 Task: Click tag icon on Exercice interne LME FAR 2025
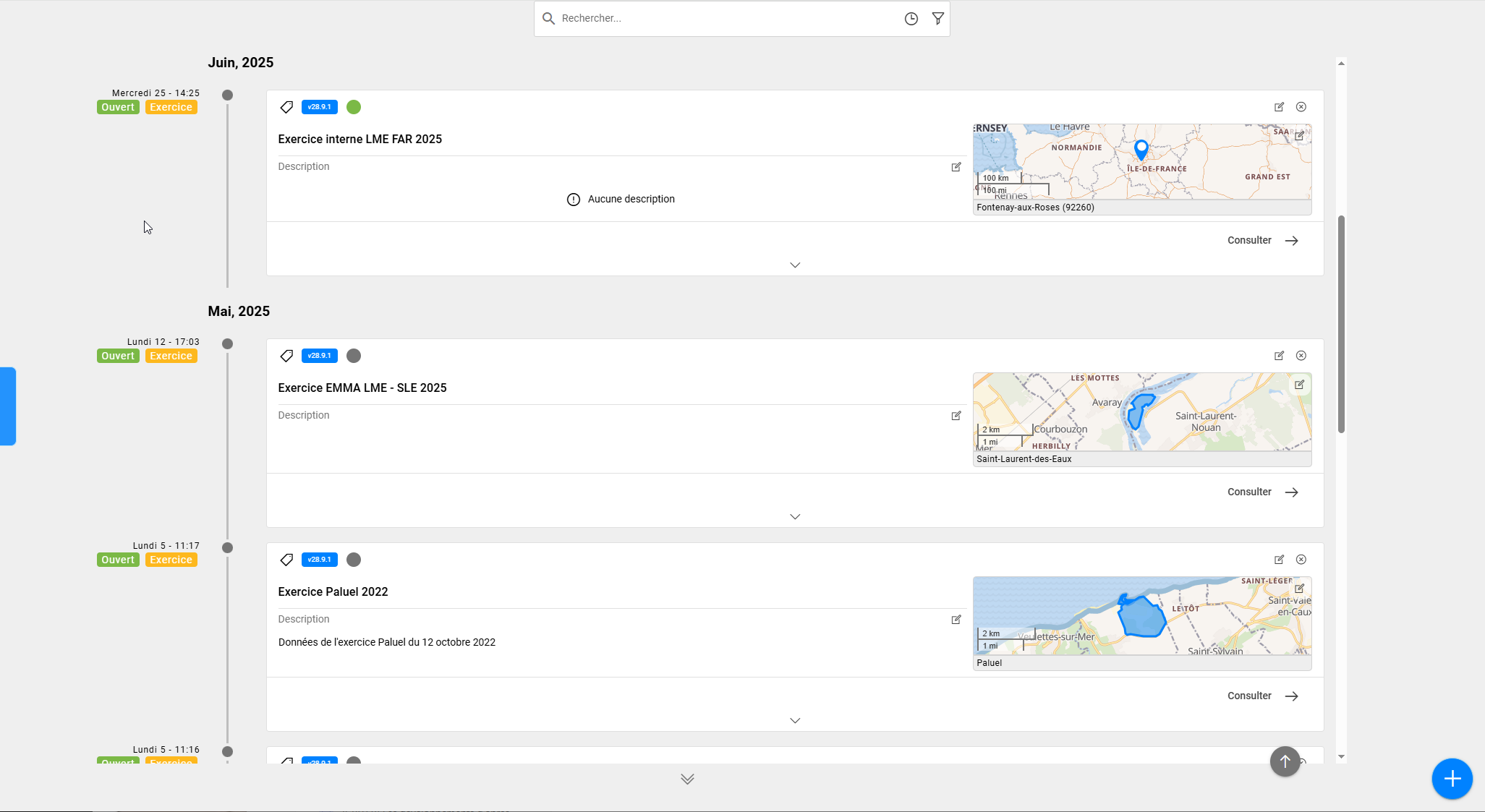[x=286, y=107]
